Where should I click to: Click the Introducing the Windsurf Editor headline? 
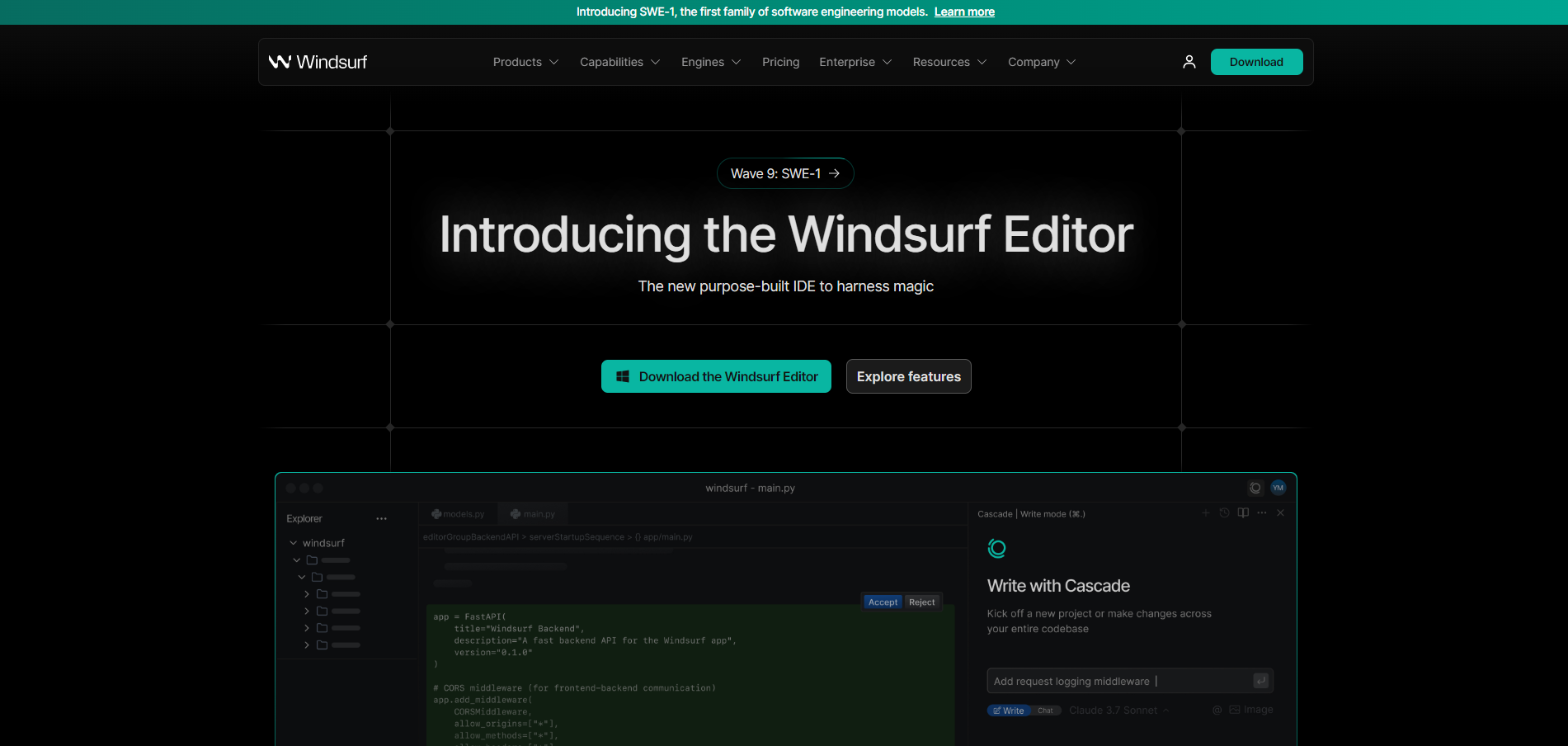tap(786, 234)
